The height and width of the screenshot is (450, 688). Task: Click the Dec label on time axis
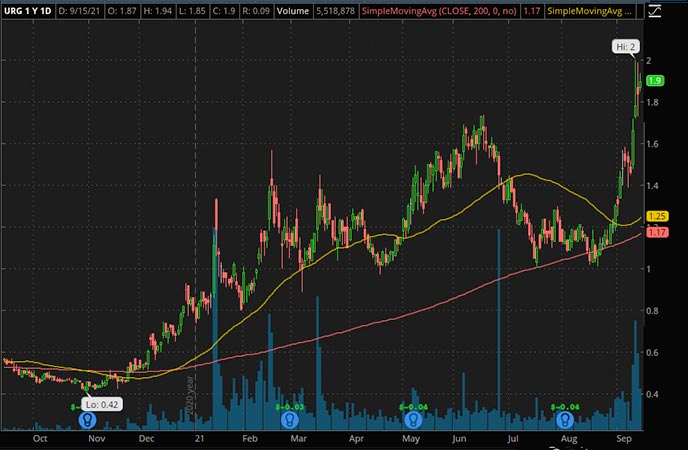(146, 439)
